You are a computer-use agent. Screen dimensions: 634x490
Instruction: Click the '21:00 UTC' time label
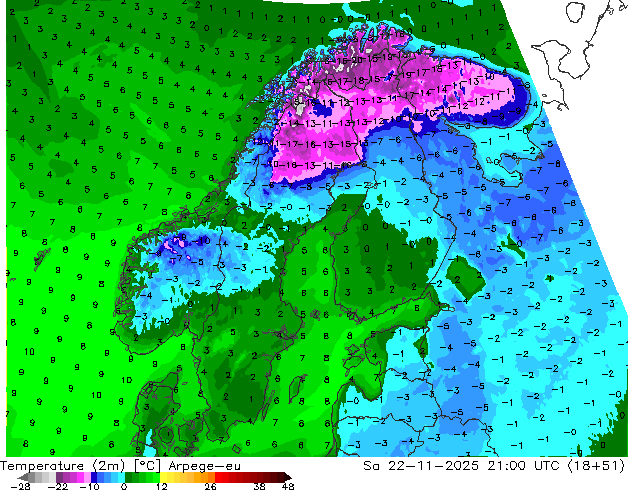[x=523, y=466]
